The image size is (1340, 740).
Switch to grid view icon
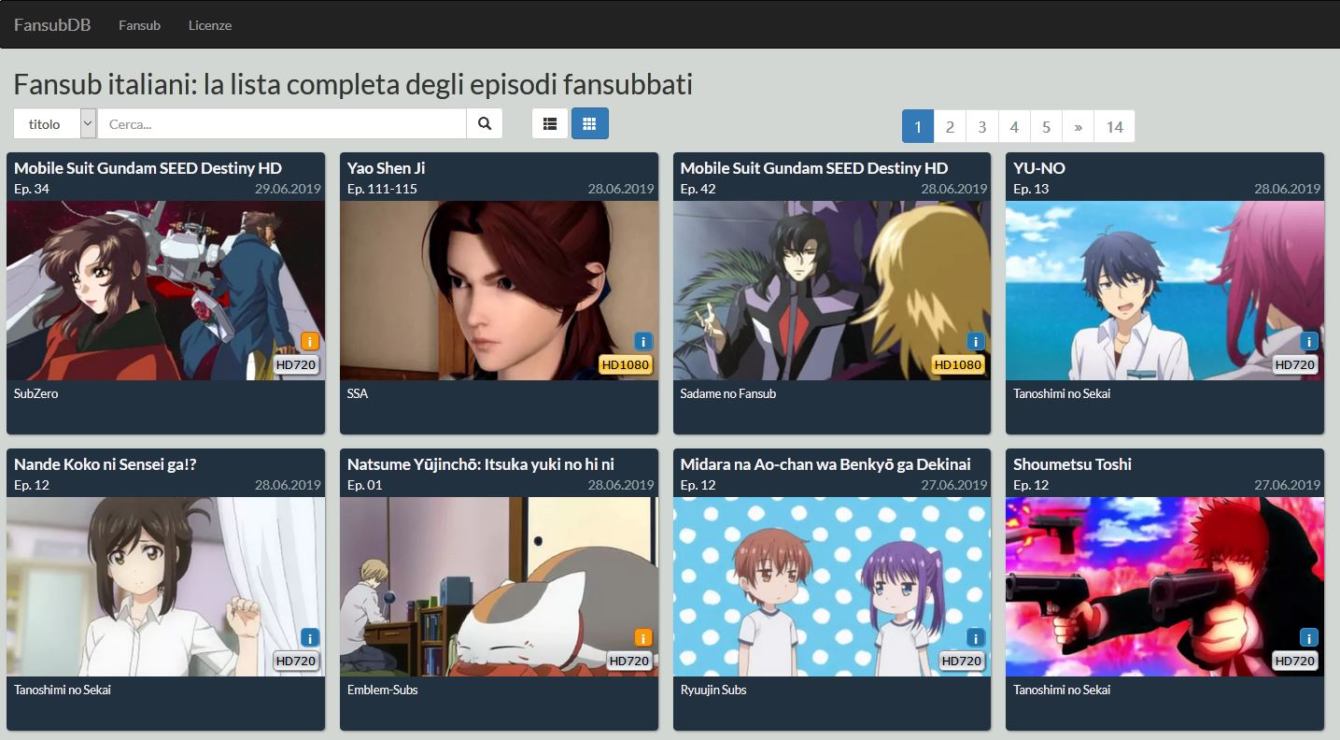590,124
